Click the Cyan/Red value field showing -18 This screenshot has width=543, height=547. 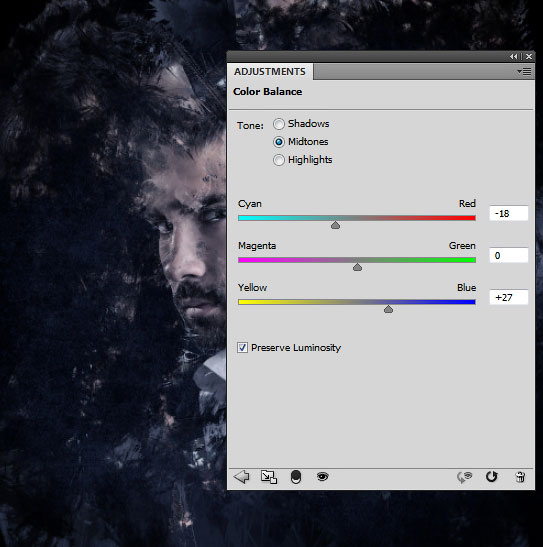tap(509, 213)
